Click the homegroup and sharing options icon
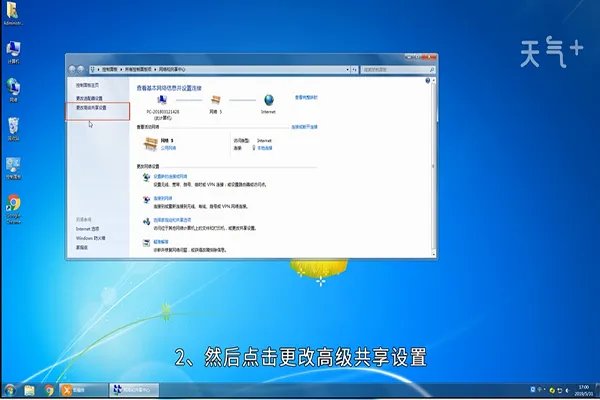The image size is (600, 400). [x=146, y=221]
